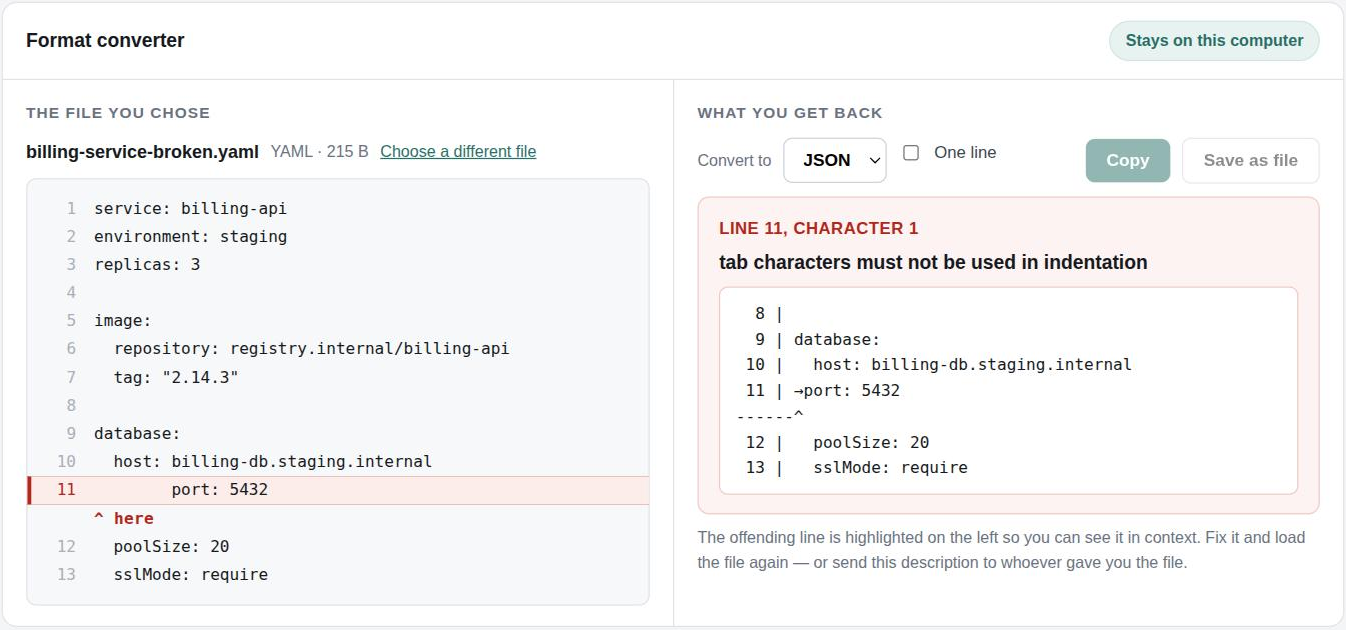Open the Choose a different file link
The image size is (1346, 630).
(x=458, y=152)
